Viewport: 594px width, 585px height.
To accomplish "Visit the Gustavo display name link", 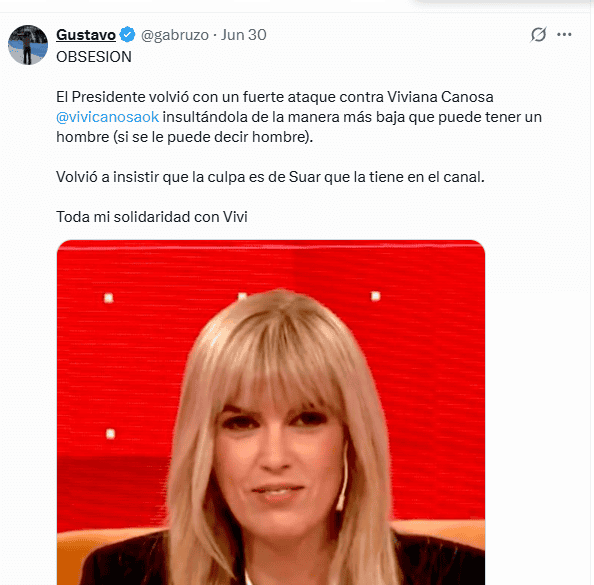I will [86, 35].
